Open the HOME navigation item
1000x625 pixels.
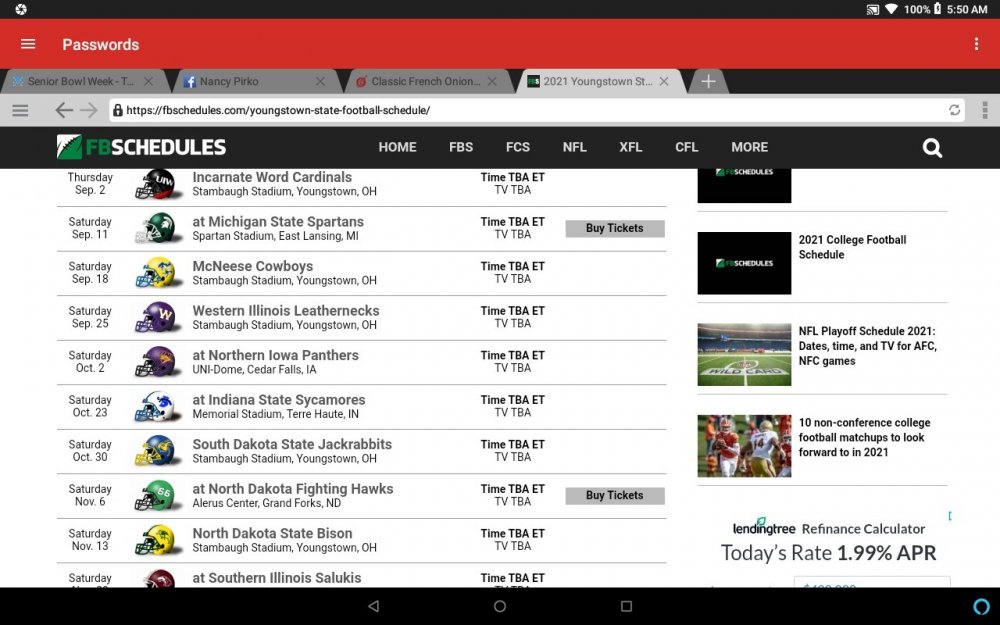coord(397,147)
